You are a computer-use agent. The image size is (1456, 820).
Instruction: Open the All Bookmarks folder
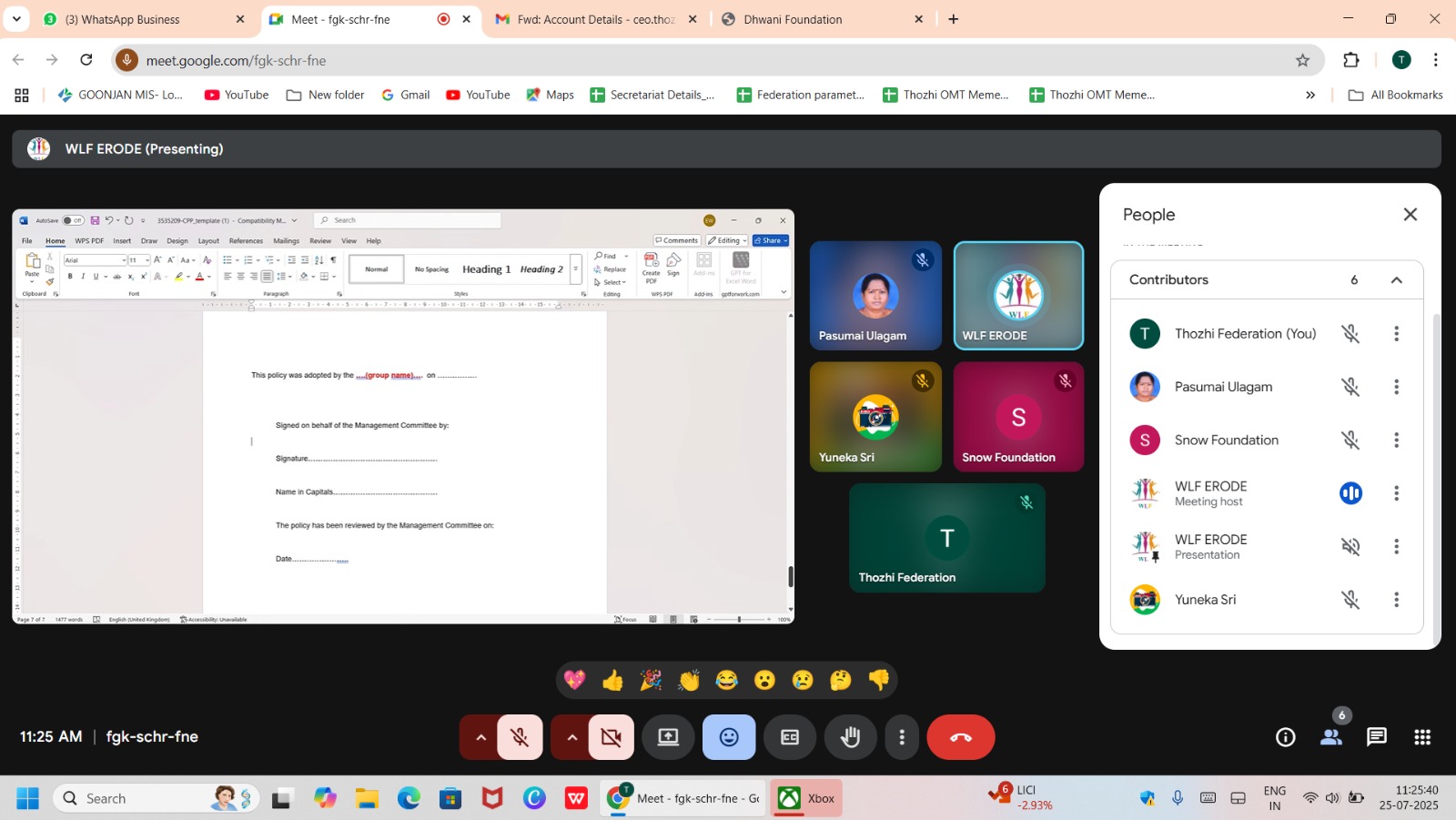pos(1396,95)
